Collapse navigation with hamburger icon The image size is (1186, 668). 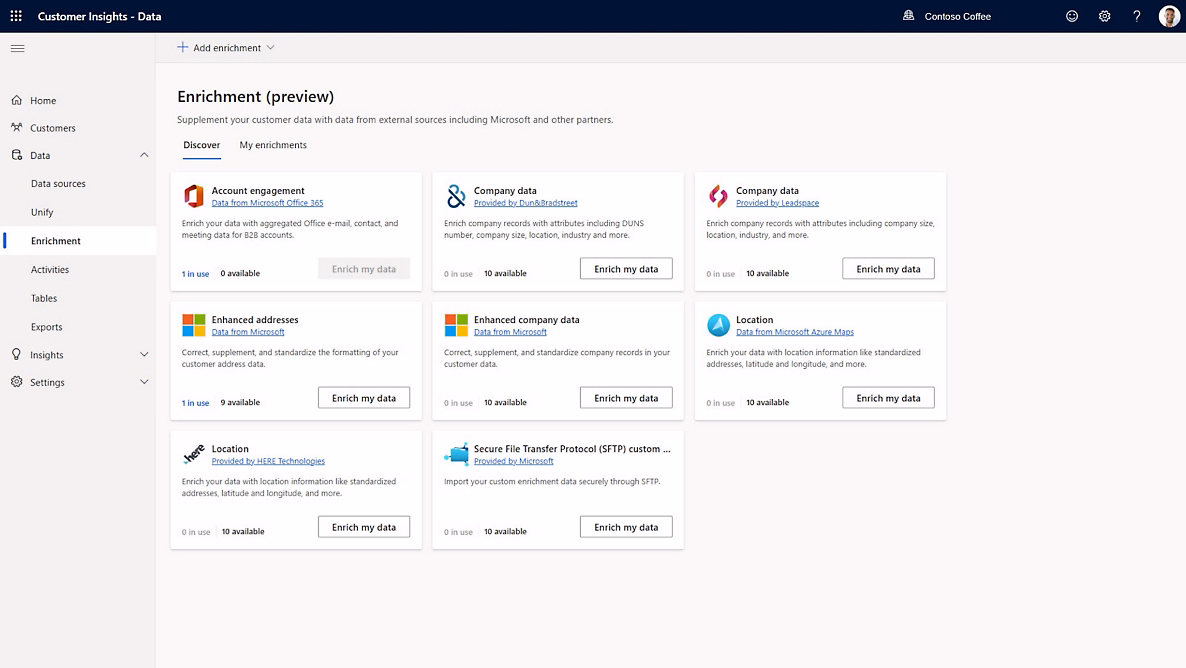17,48
